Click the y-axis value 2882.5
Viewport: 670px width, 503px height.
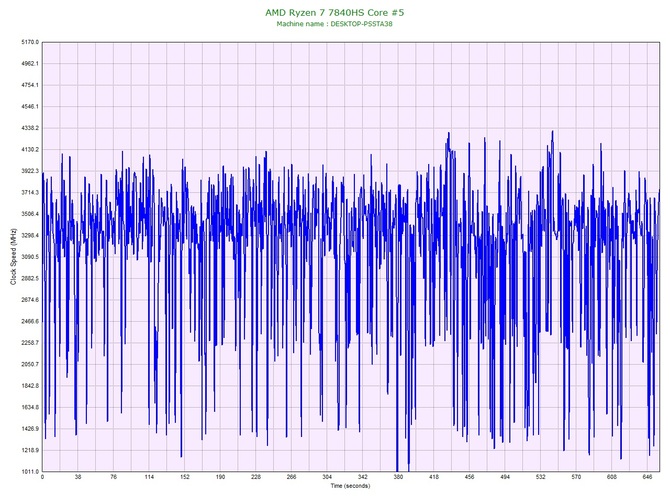(x=30, y=279)
